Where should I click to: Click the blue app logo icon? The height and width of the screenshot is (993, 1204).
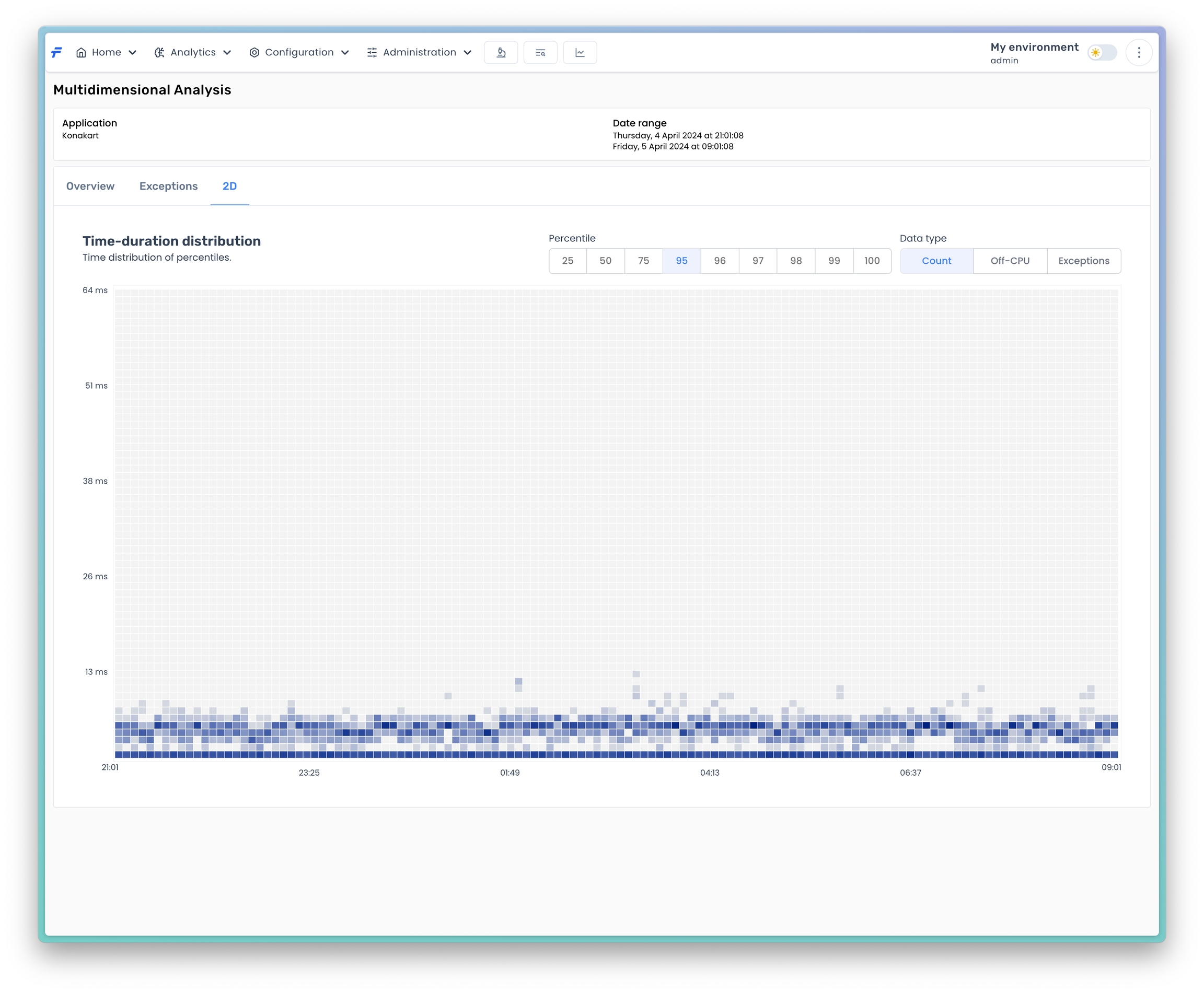tap(56, 53)
